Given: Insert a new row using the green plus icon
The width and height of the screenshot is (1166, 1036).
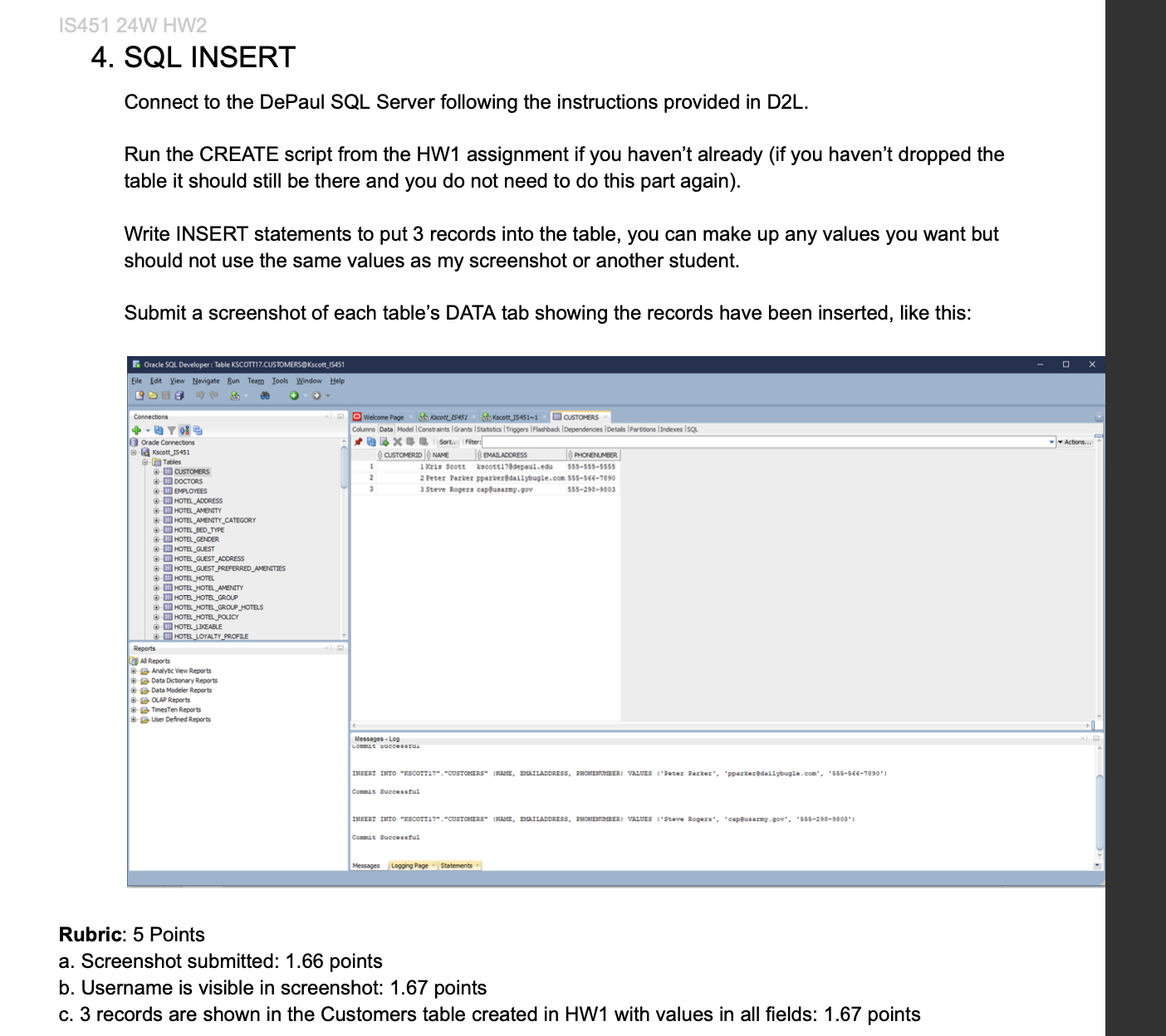Looking at the screenshot, I should pos(385,442).
